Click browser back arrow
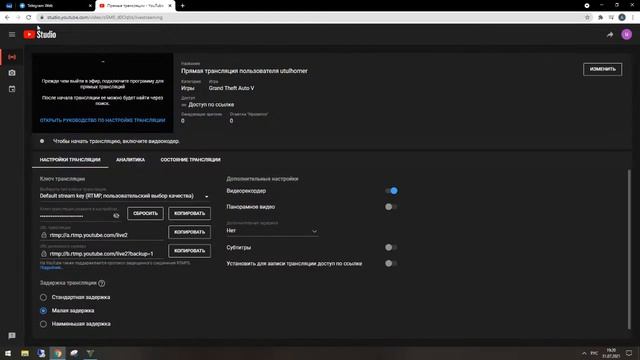The width and height of the screenshot is (640, 360). click(7, 18)
